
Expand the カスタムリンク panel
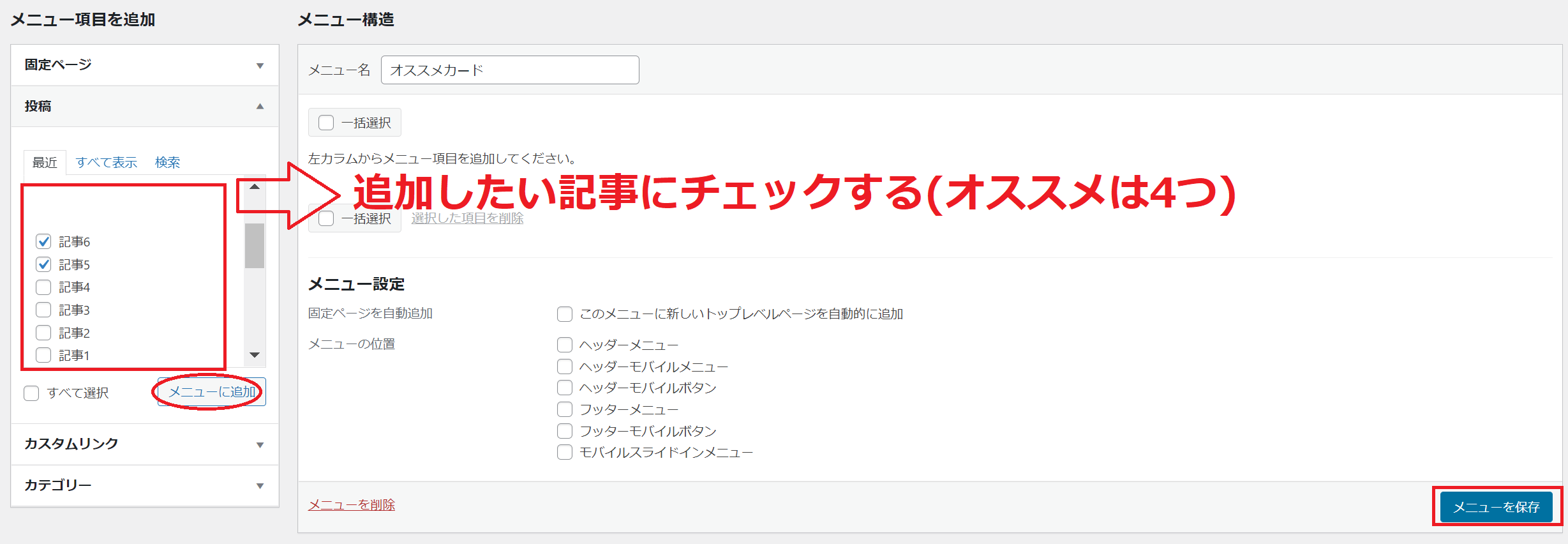tap(145, 444)
